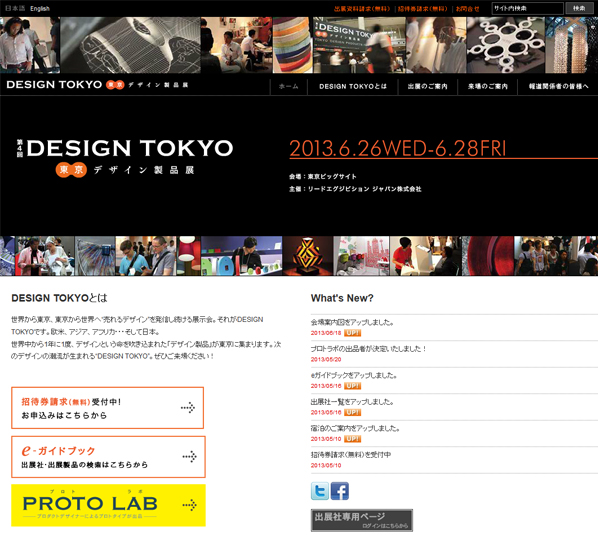Click the lit geometric lamp thumbnail

[308, 256]
